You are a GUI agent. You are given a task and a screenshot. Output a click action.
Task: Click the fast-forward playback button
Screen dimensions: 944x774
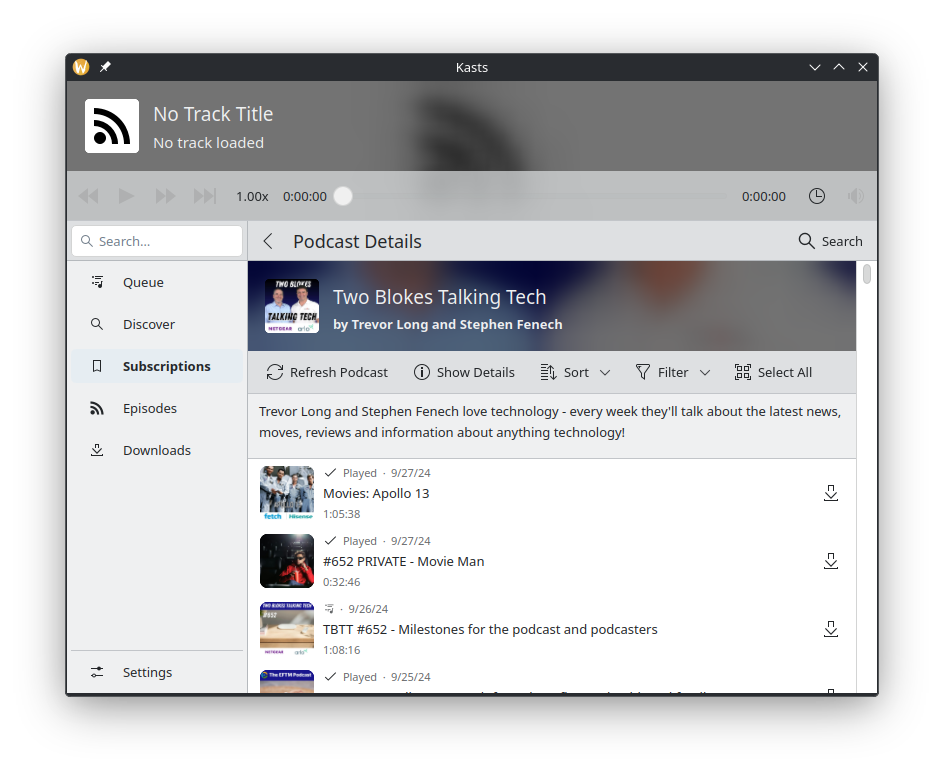pos(165,196)
